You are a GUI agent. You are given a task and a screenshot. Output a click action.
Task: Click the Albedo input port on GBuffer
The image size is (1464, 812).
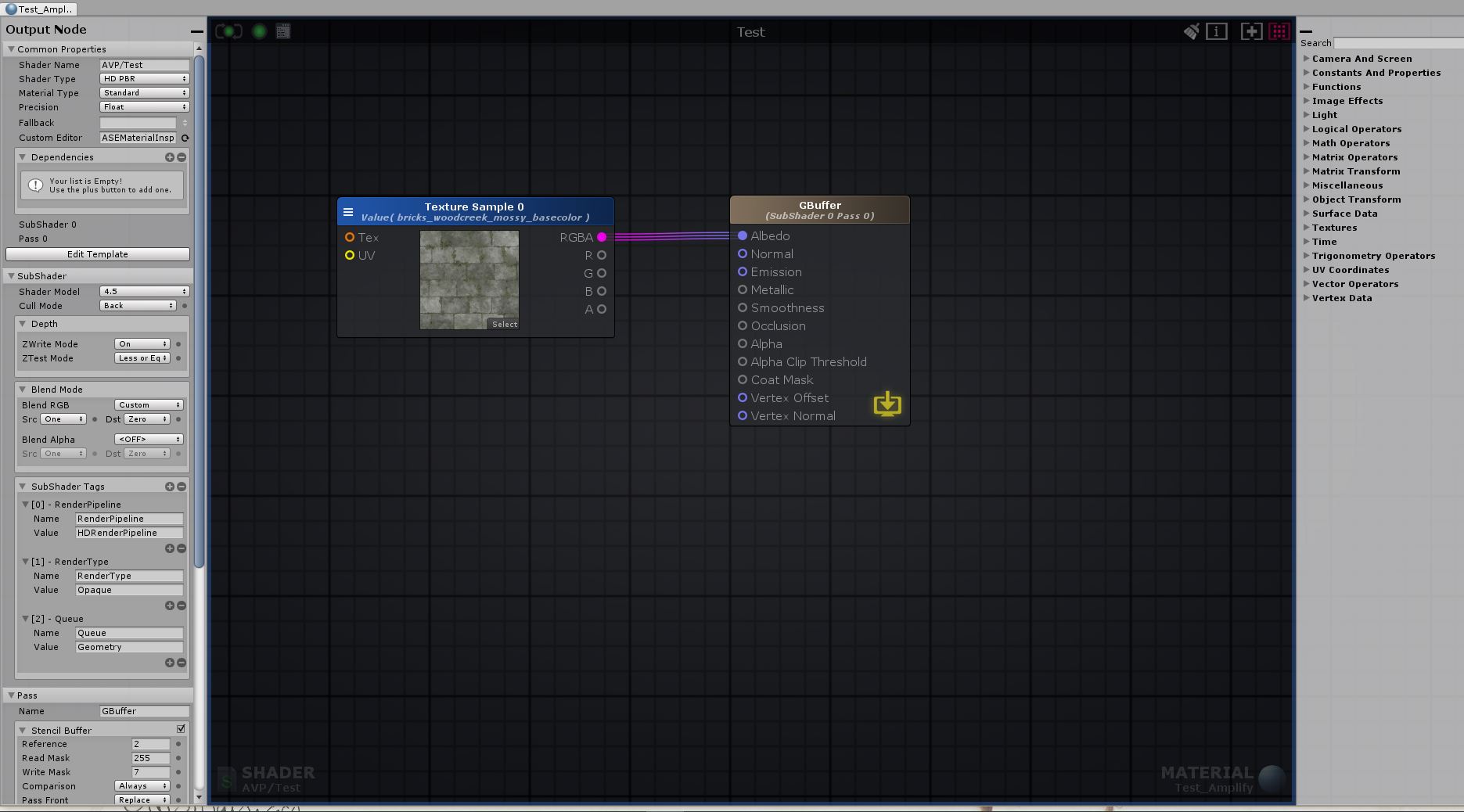(x=743, y=235)
